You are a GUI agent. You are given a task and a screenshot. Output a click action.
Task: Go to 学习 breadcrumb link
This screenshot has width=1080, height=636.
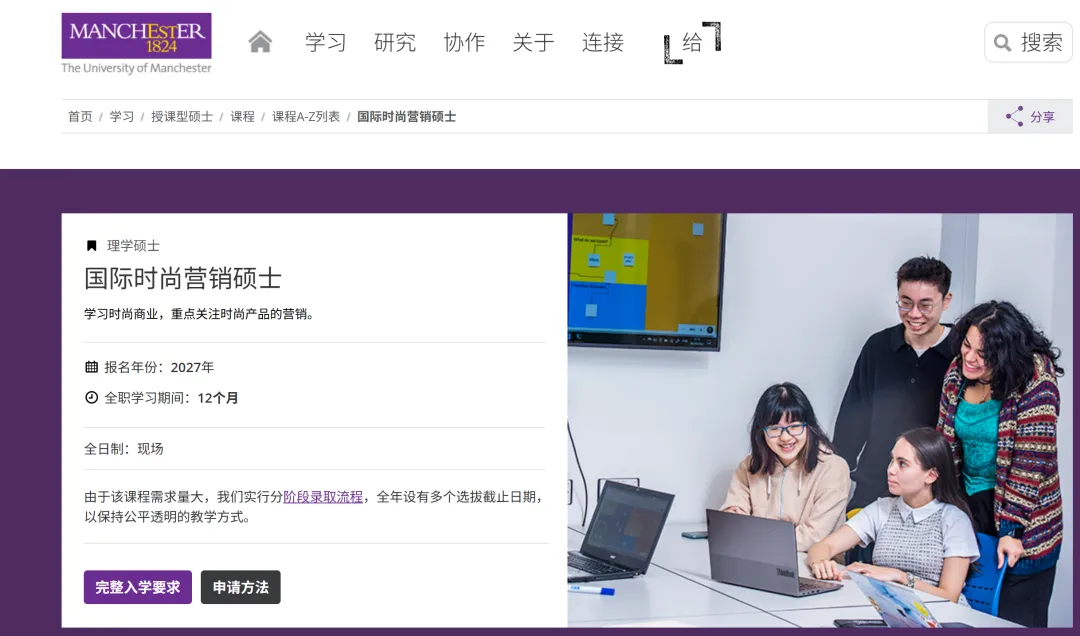122,116
